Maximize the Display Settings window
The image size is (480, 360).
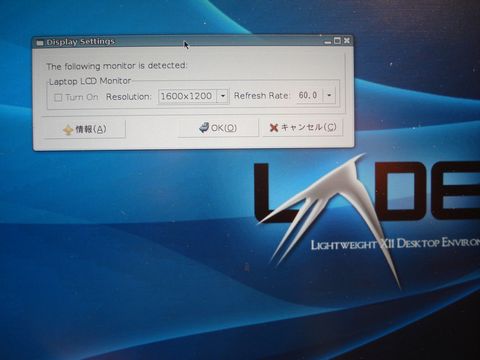(x=337, y=41)
